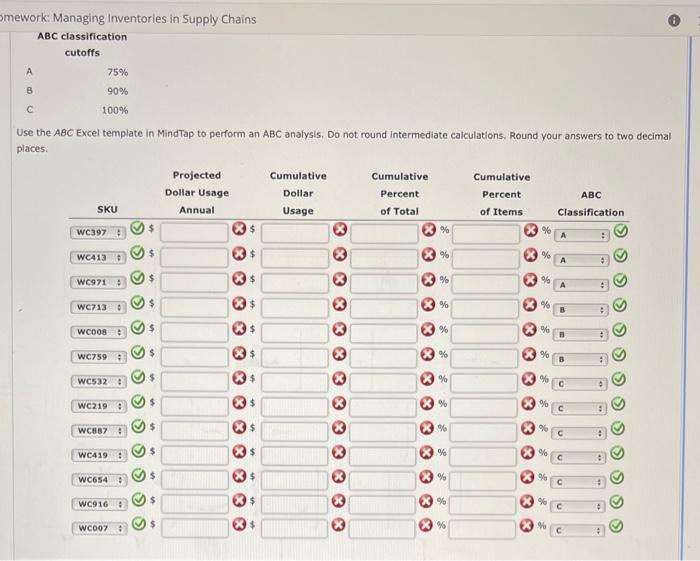Click green check beside WC713 SKU

pos(138,303)
